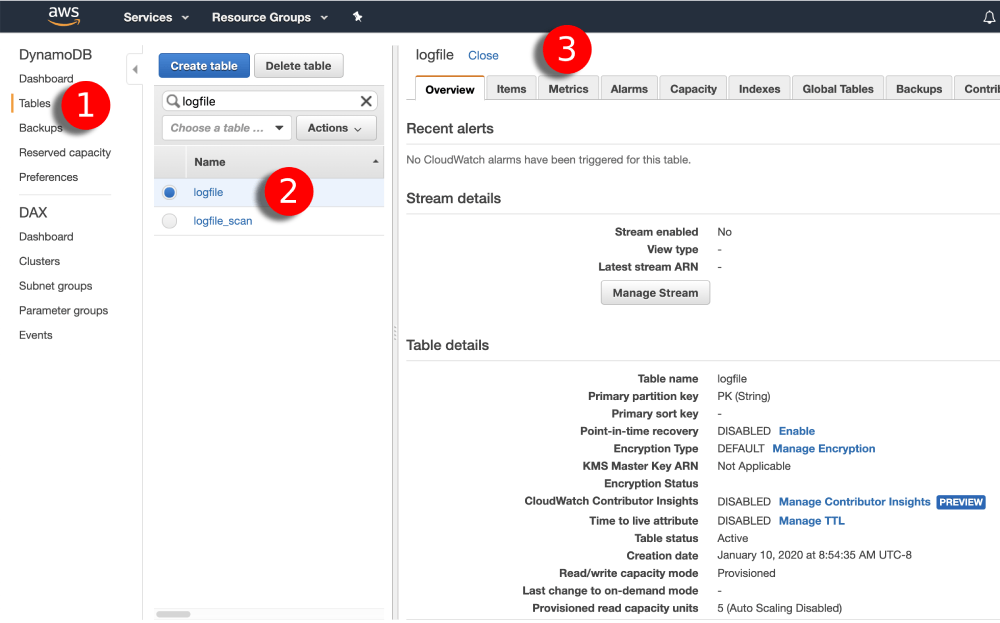Screen dimensions: 1000x623
Task: Click the 'PK (String)' partition key value
Action: [x=744, y=396]
